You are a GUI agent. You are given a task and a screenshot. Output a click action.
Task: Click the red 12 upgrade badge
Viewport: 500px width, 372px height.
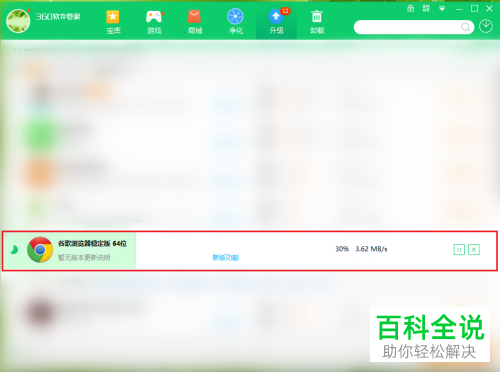tap(285, 11)
